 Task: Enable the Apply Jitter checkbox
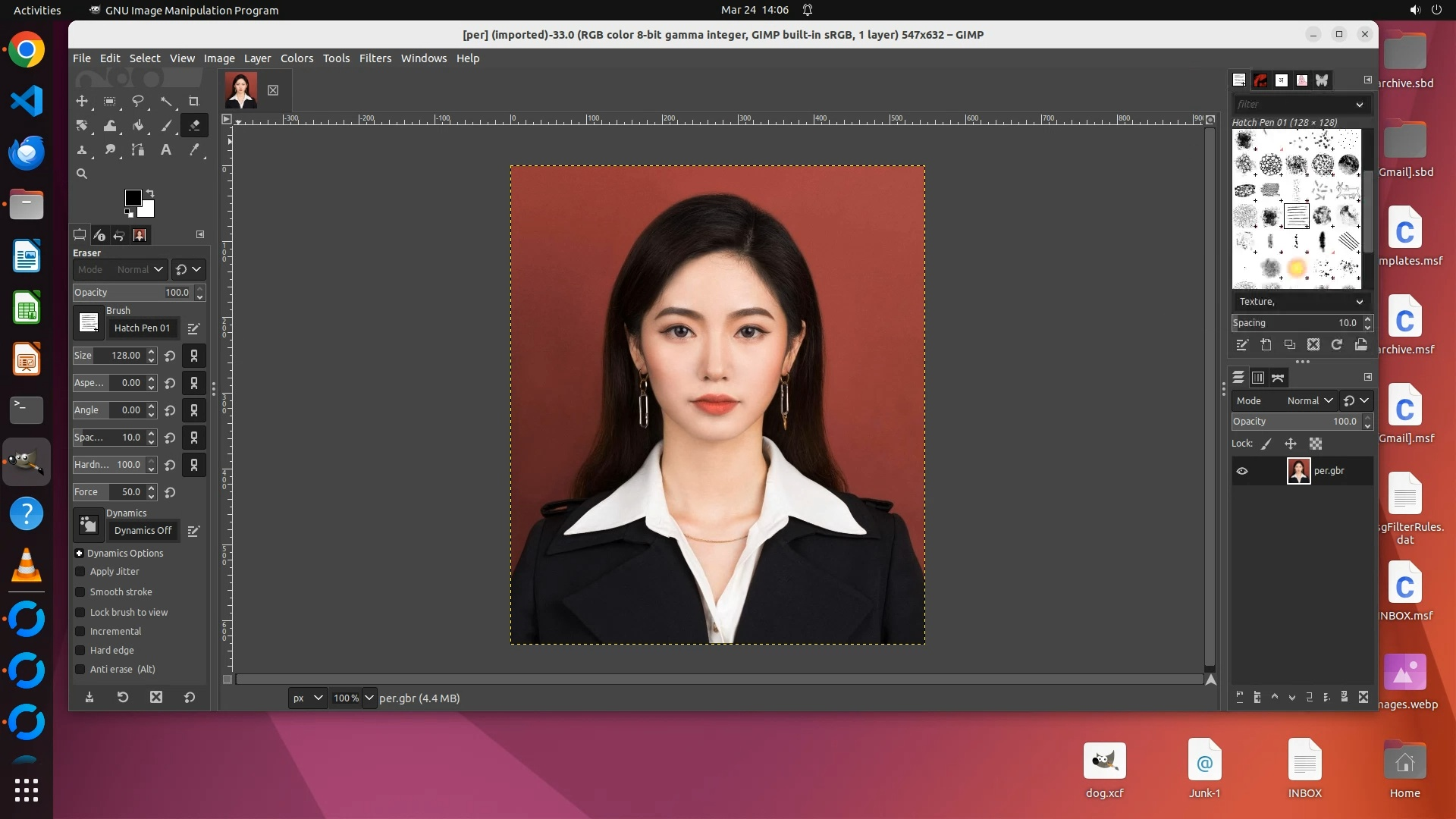point(80,572)
